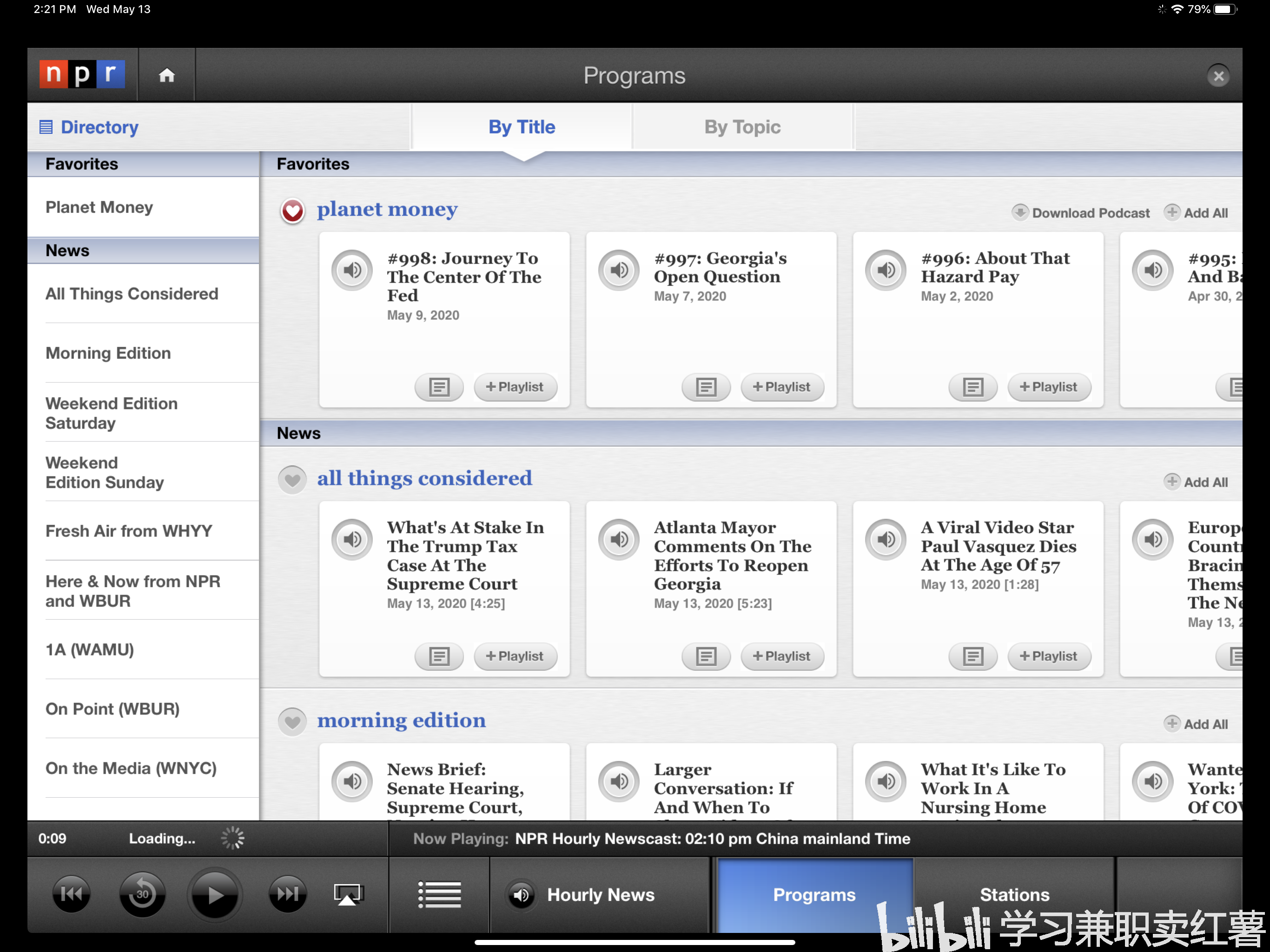Open On the Media (WNYC)

click(143, 768)
